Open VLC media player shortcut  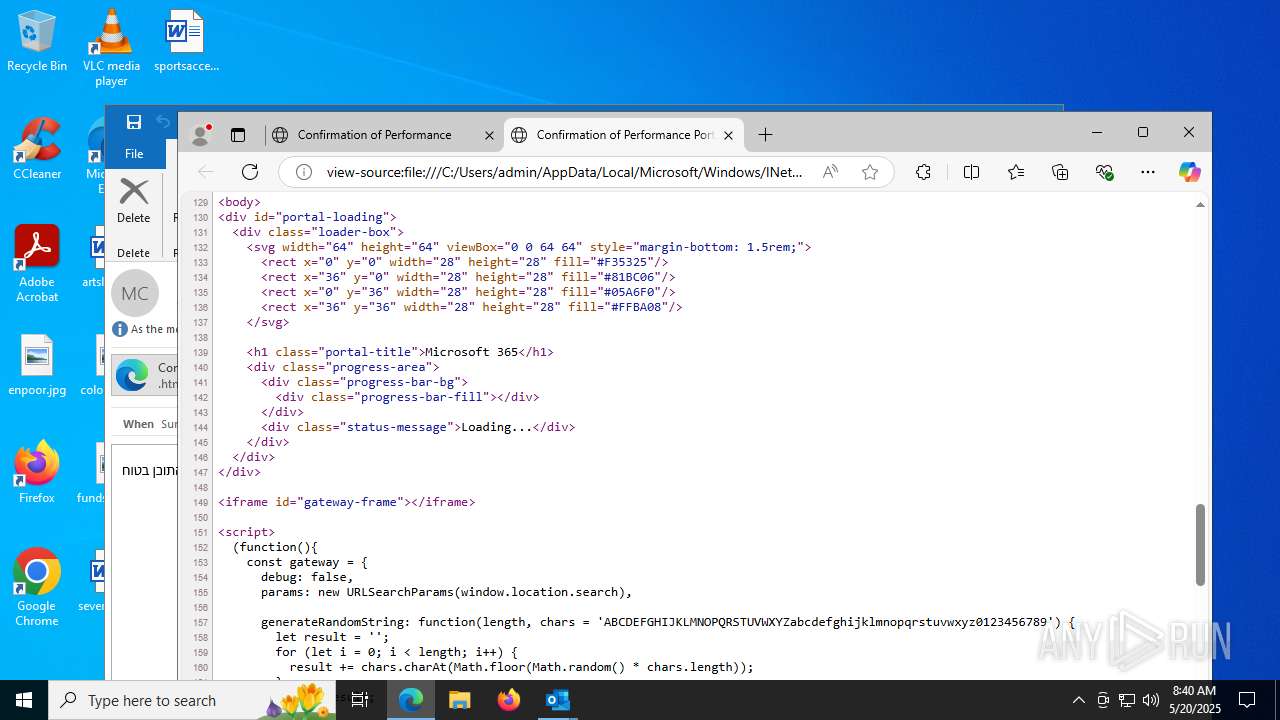point(111,46)
